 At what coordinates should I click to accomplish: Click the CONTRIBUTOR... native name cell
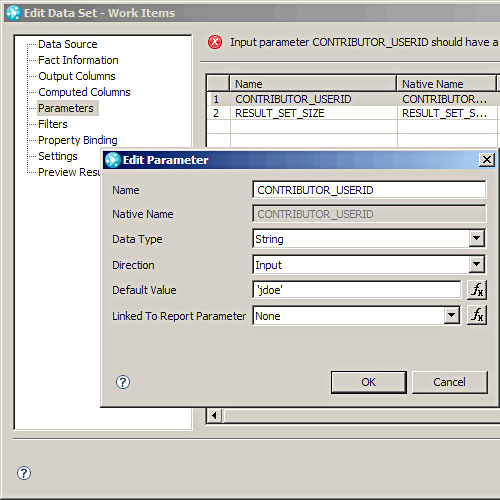pos(447,99)
